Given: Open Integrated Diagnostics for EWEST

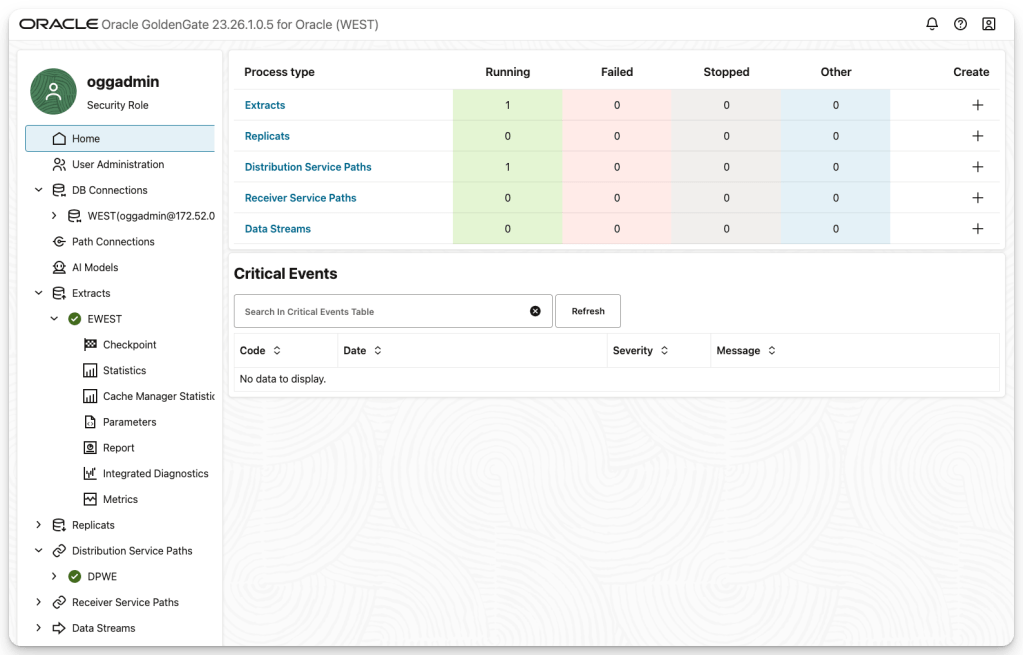Looking at the screenshot, I should (x=155, y=474).
